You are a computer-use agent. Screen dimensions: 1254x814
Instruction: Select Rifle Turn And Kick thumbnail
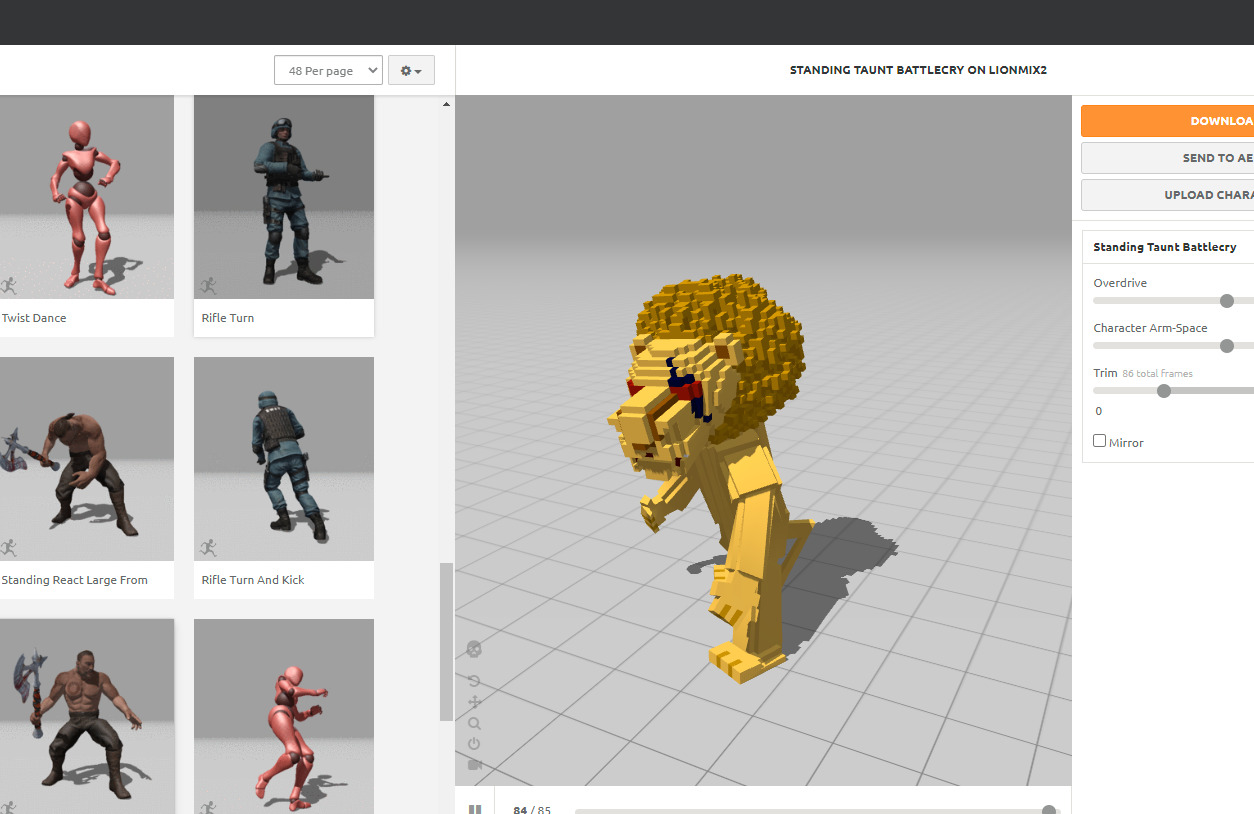pyautogui.click(x=284, y=459)
